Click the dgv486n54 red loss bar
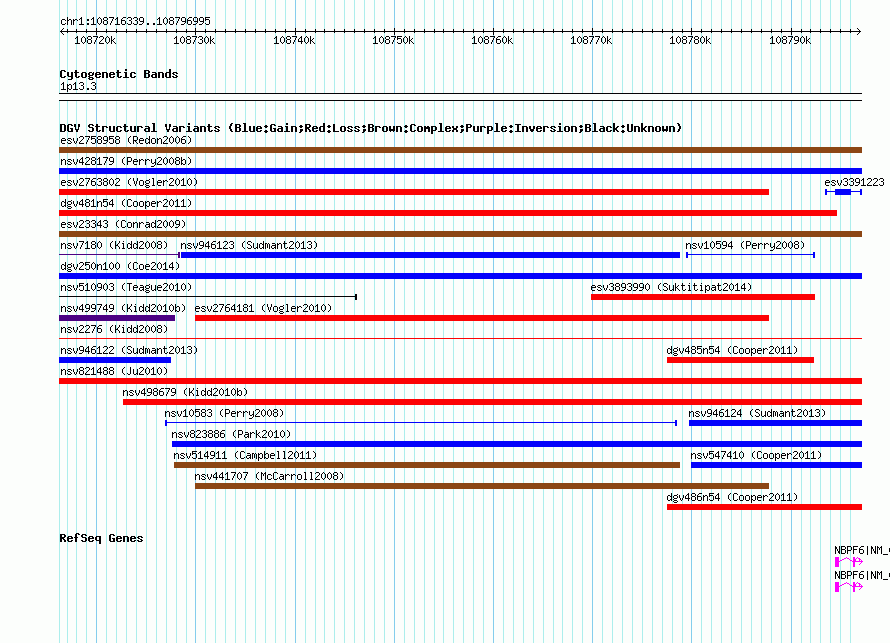890x643 pixels. [765, 507]
